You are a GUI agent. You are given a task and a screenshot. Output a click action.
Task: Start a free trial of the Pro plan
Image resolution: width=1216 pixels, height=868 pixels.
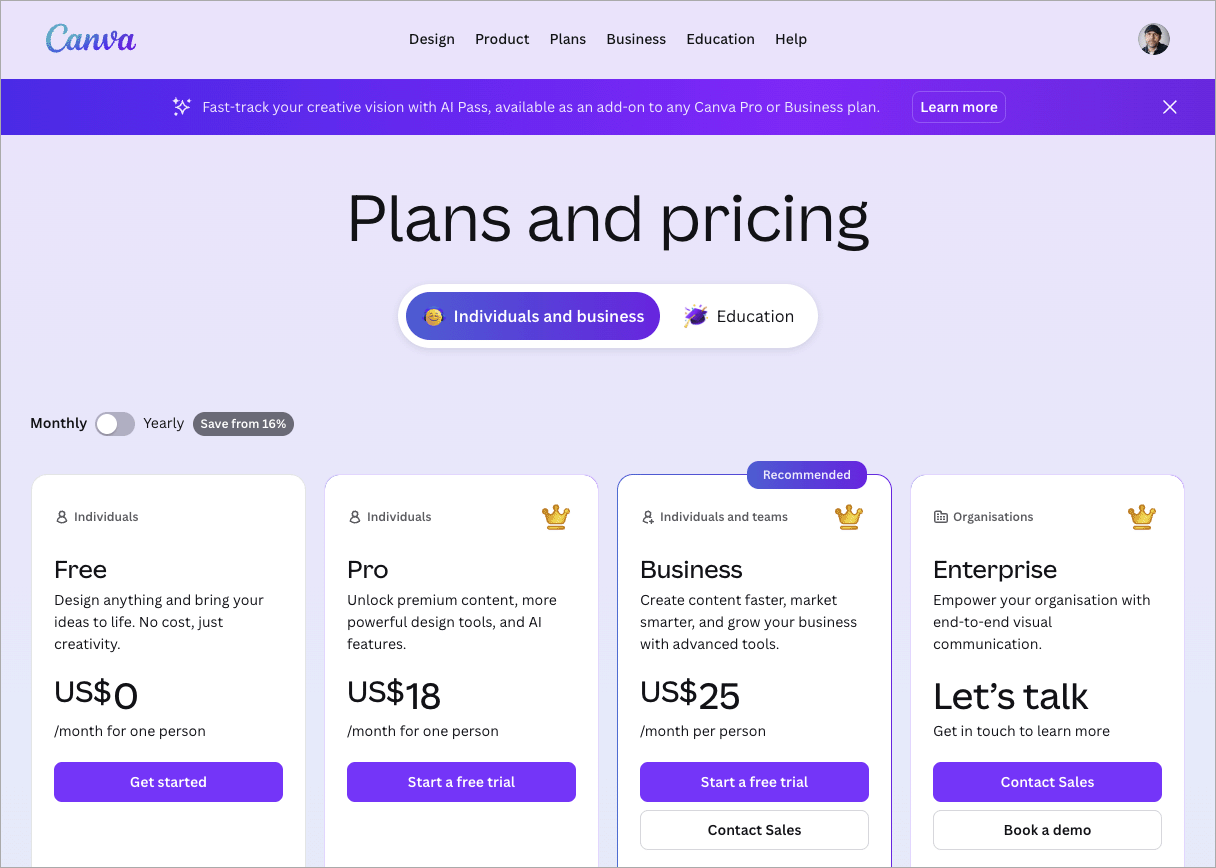(x=461, y=782)
